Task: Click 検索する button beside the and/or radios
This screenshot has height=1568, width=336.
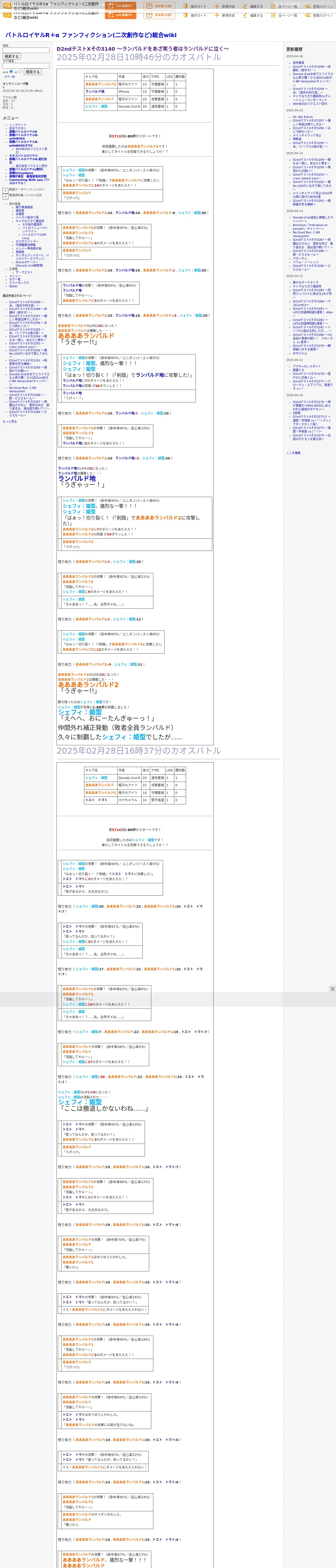Action: pos(32,72)
